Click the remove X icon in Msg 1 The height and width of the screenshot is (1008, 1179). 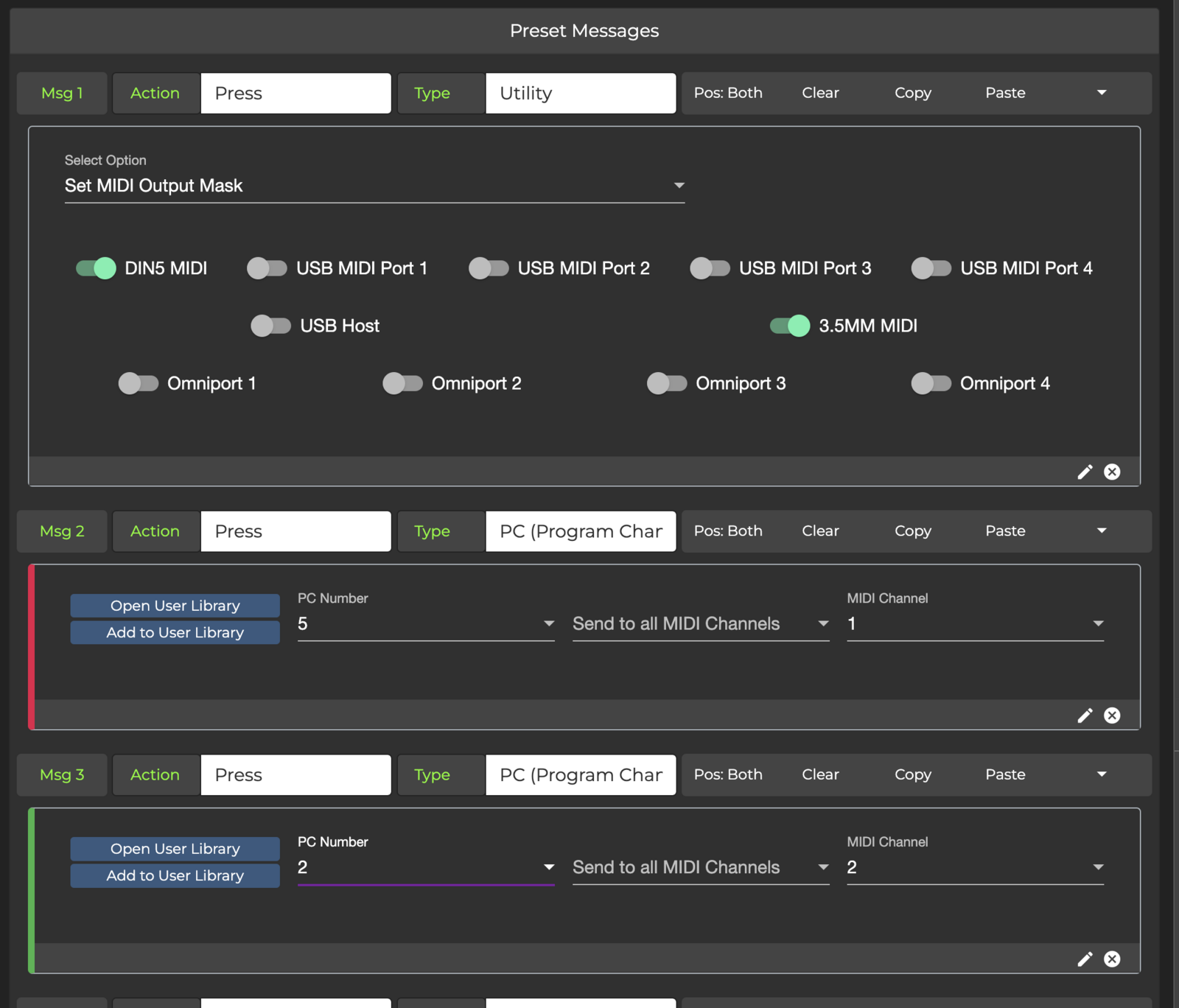click(x=1112, y=472)
